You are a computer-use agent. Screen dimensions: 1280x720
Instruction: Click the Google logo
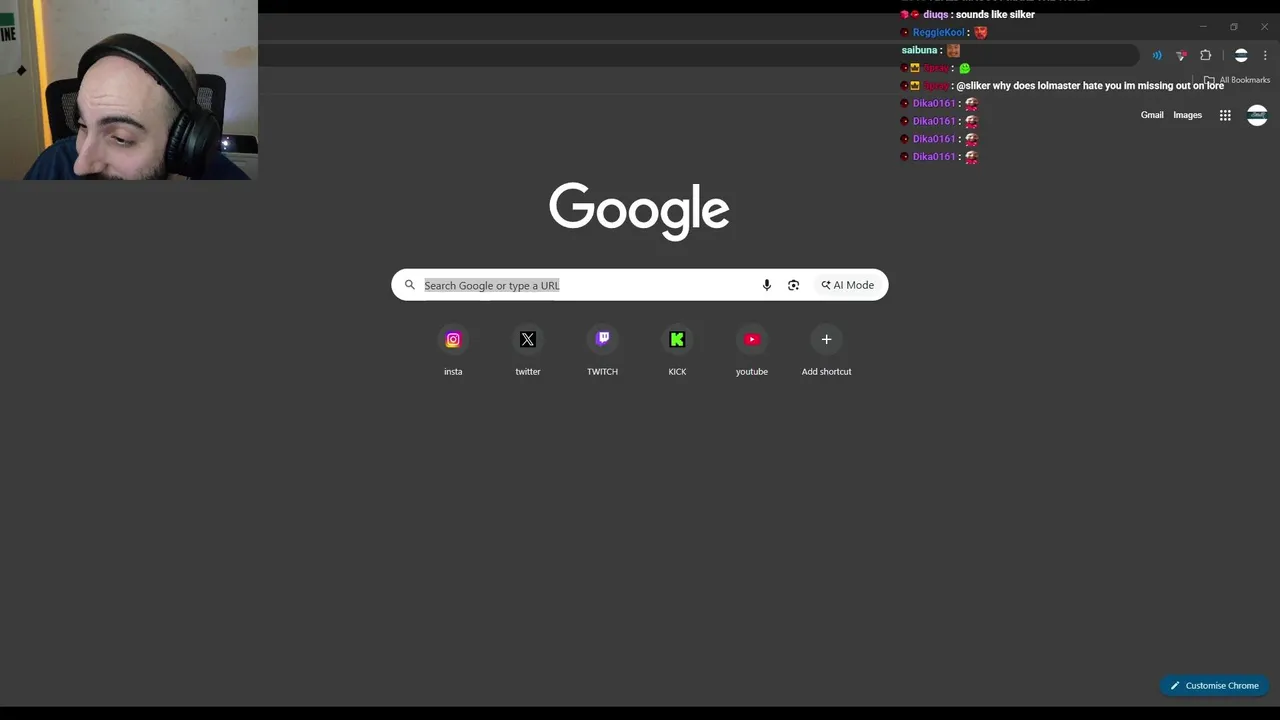pos(639,210)
